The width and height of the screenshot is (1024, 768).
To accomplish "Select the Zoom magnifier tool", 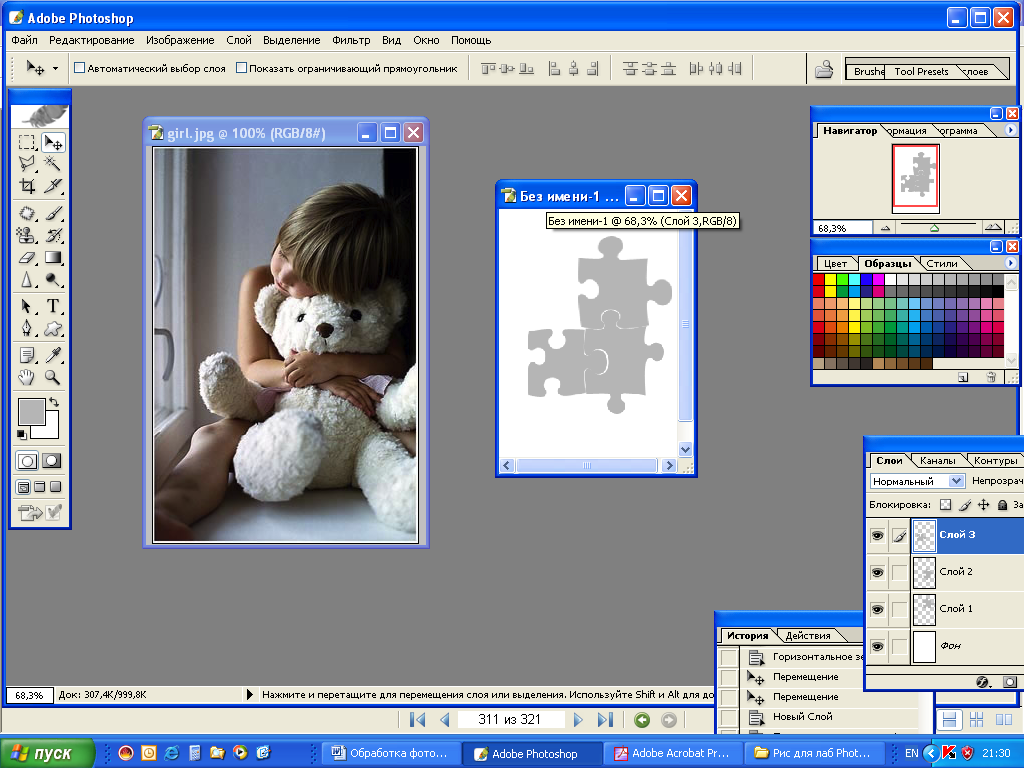I will click(x=52, y=377).
